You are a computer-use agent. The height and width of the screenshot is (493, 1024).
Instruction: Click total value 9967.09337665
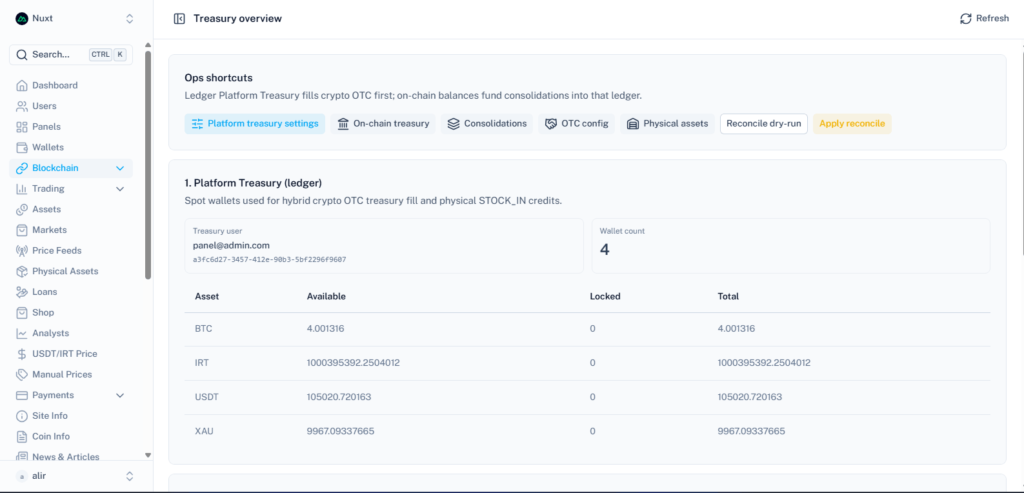(x=751, y=431)
